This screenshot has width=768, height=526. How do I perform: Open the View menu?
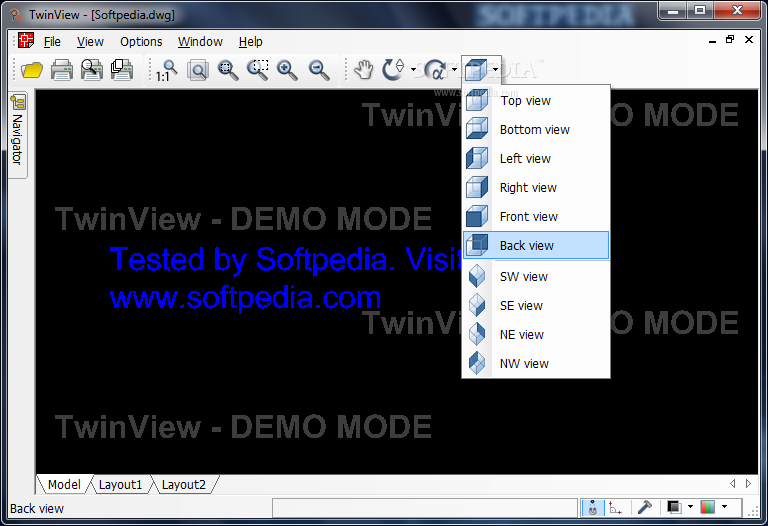tap(90, 42)
